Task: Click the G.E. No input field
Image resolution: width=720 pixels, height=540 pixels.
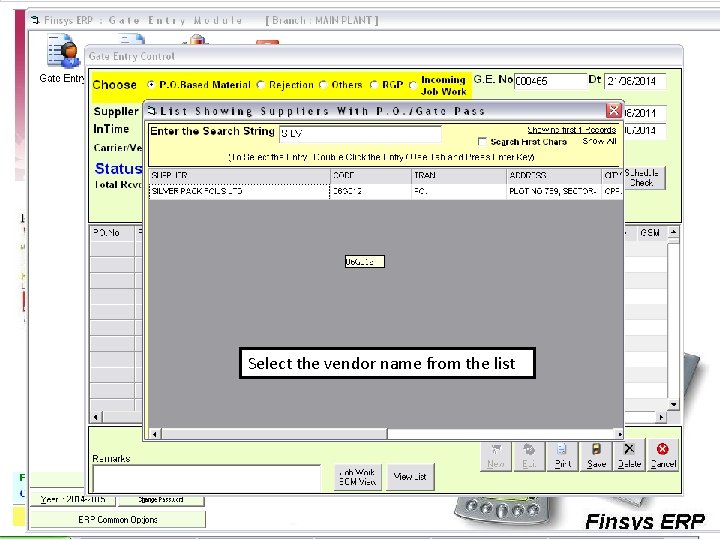Action: pyautogui.click(x=550, y=81)
